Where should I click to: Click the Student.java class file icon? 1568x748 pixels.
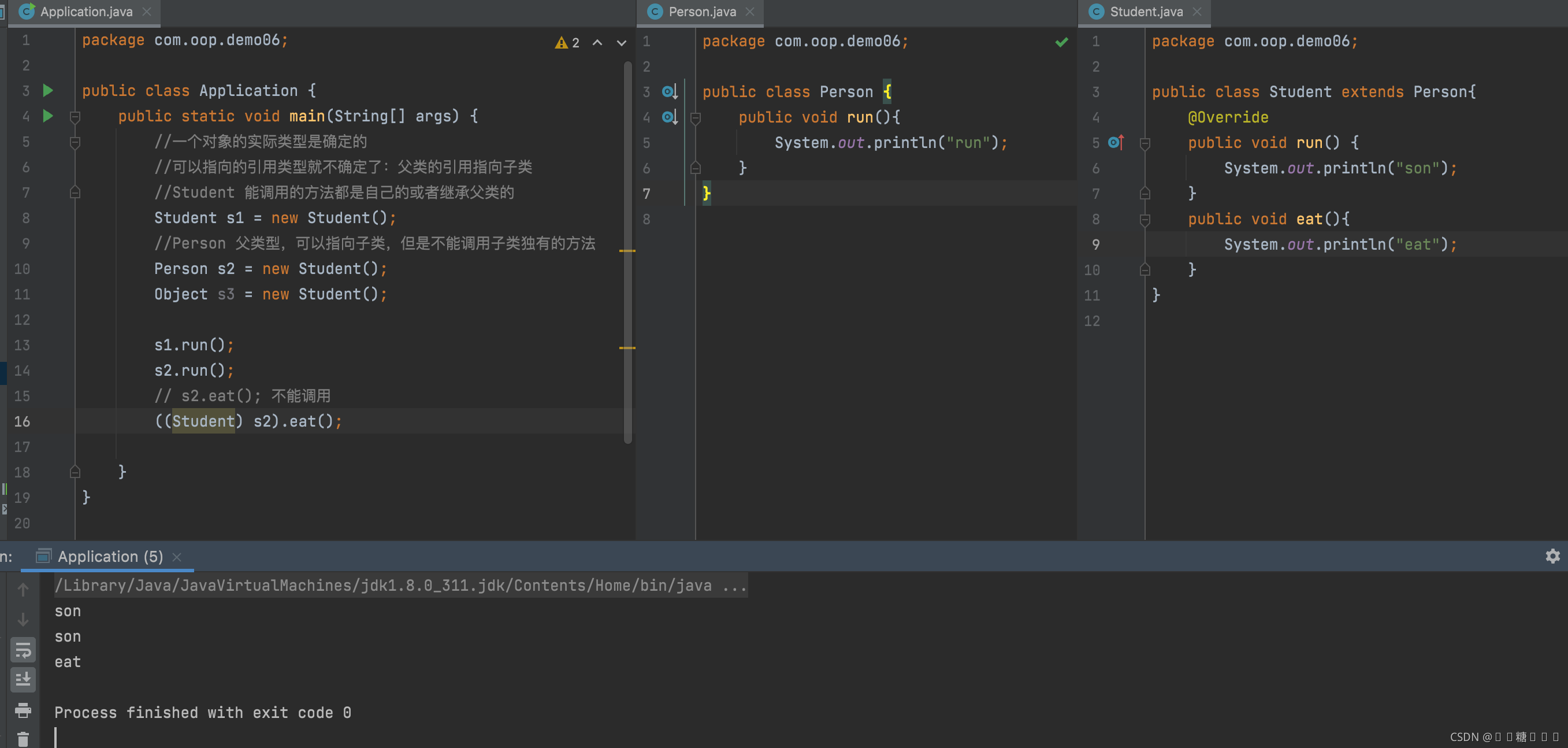[x=1096, y=12]
